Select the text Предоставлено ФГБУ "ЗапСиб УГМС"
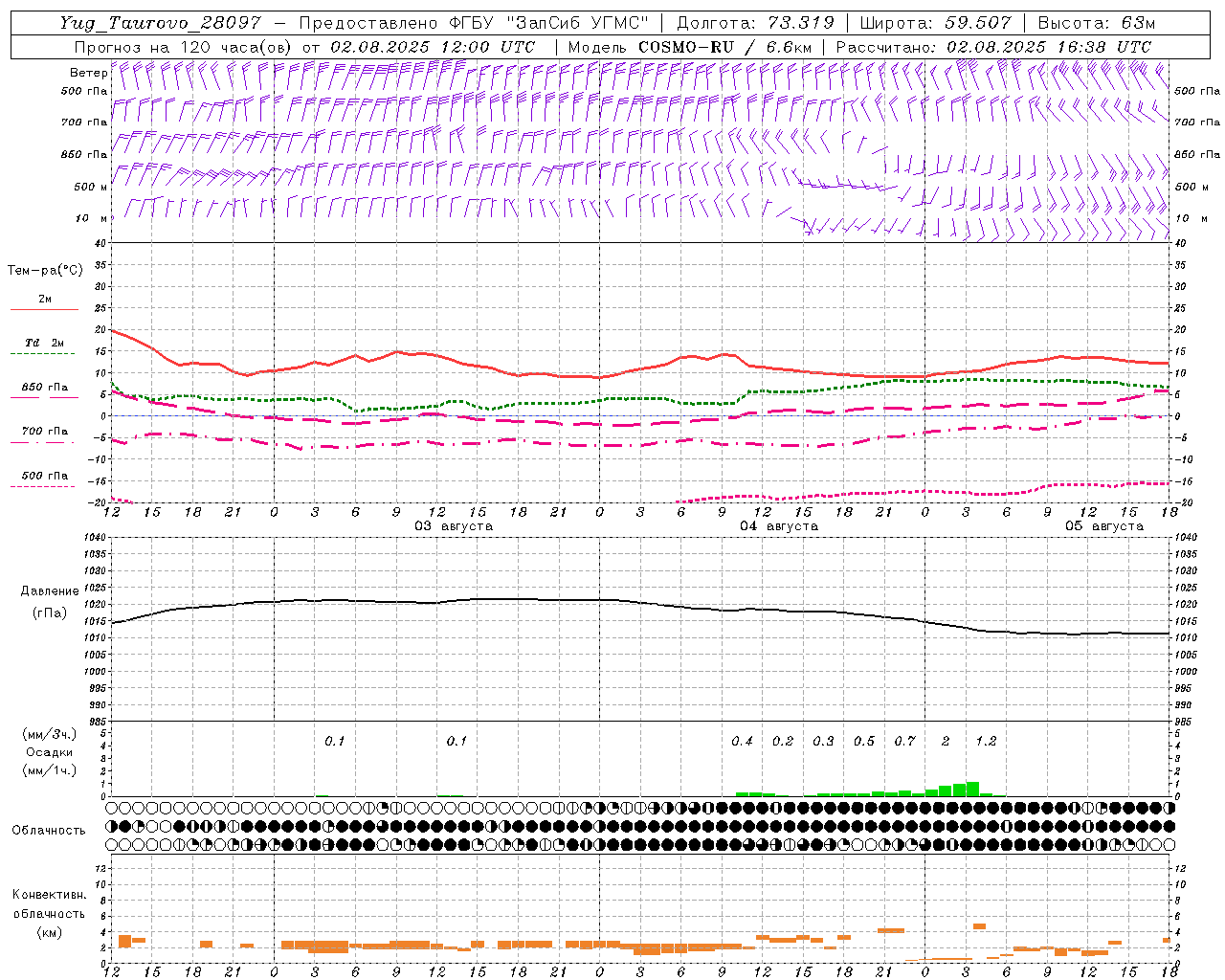Screen dimensions: 1225x980 [x=474, y=23]
